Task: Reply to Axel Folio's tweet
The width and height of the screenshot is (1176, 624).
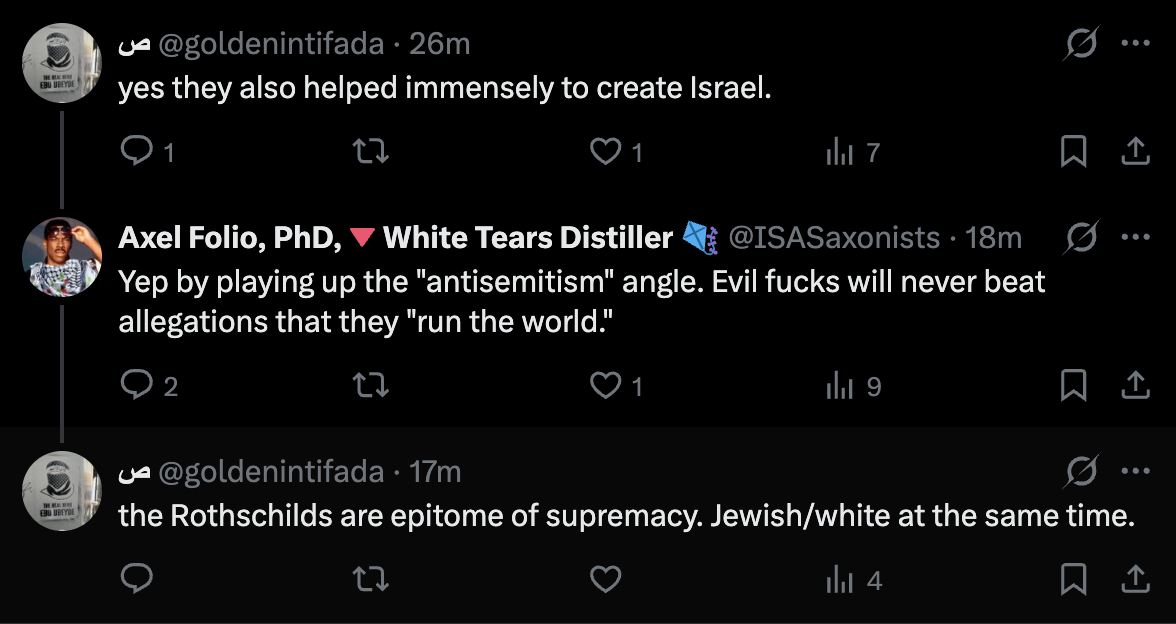Action: (135, 385)
